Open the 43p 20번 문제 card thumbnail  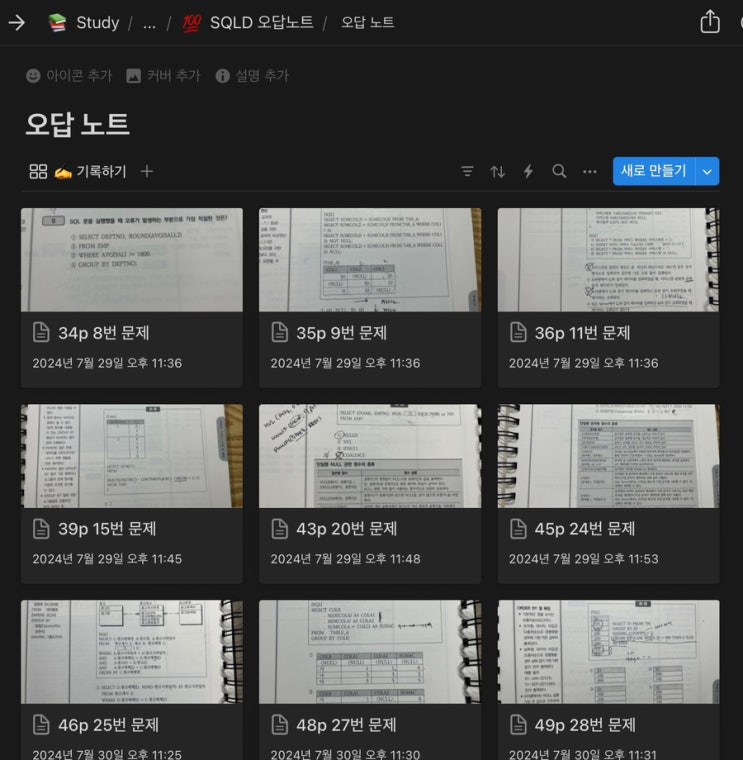point(370,456)
